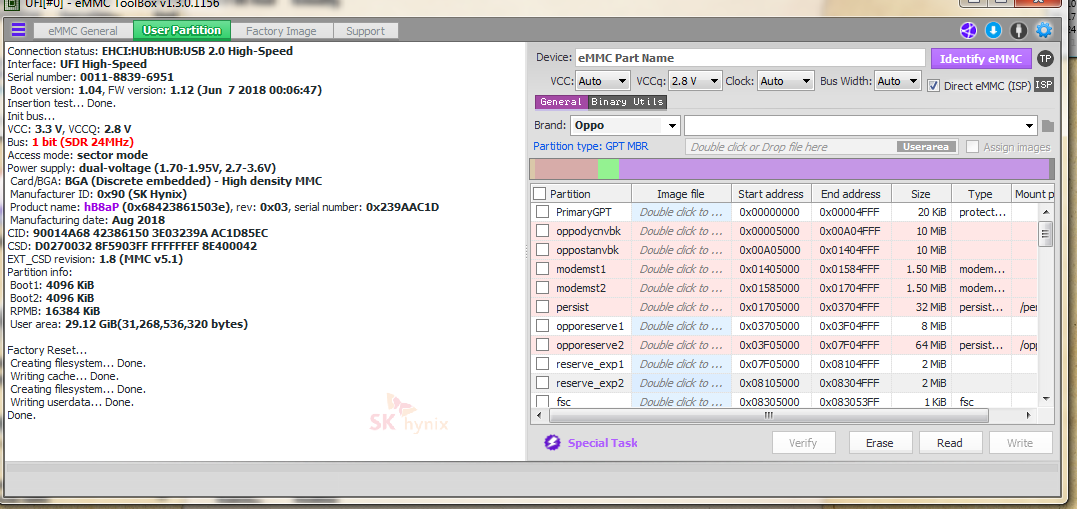Image resolution: width=1077 pixels, height=509 pixels.
Task: Click the reserve_exp1 partition name
Action: click(x=590, y=364)
